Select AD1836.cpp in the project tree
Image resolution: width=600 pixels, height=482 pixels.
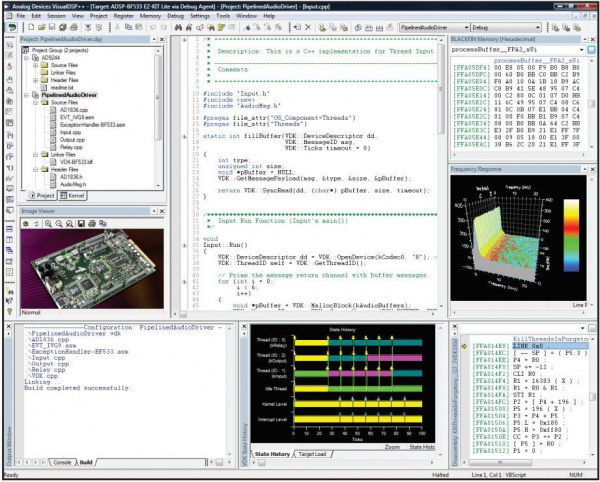[x=74, y=110]
